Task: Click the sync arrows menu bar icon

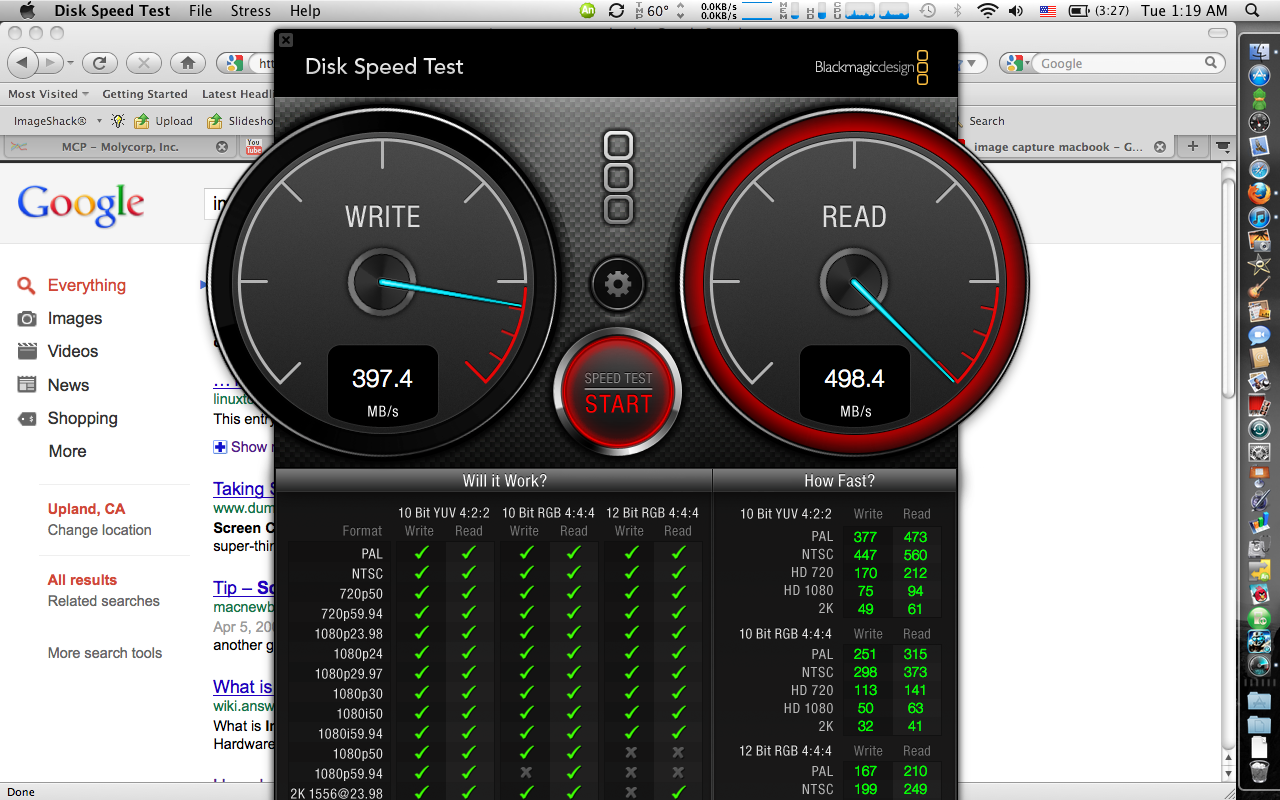Action: (x=616, y=11)
